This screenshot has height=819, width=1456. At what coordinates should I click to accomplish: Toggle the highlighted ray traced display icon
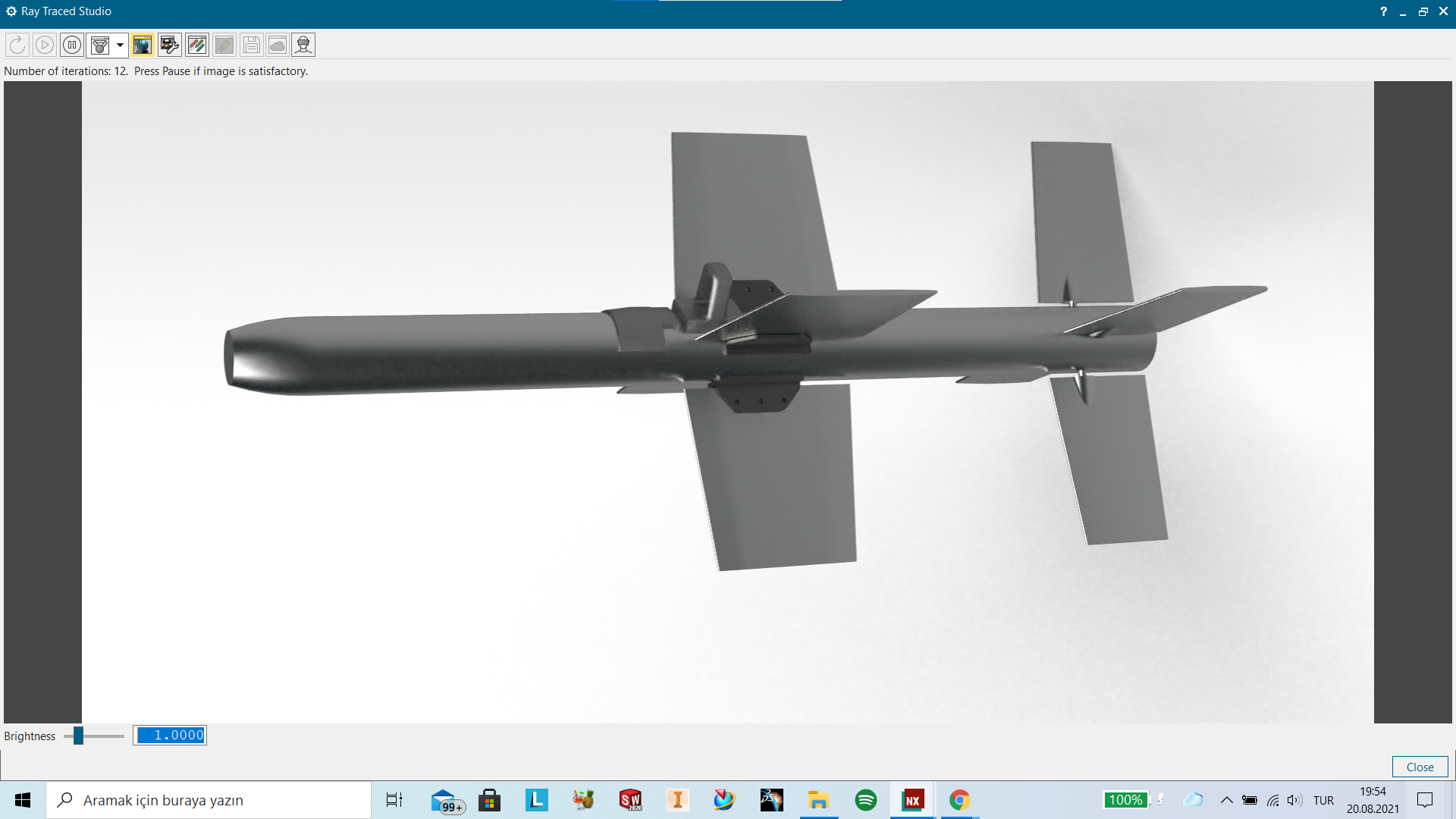(x=142, y=45)
